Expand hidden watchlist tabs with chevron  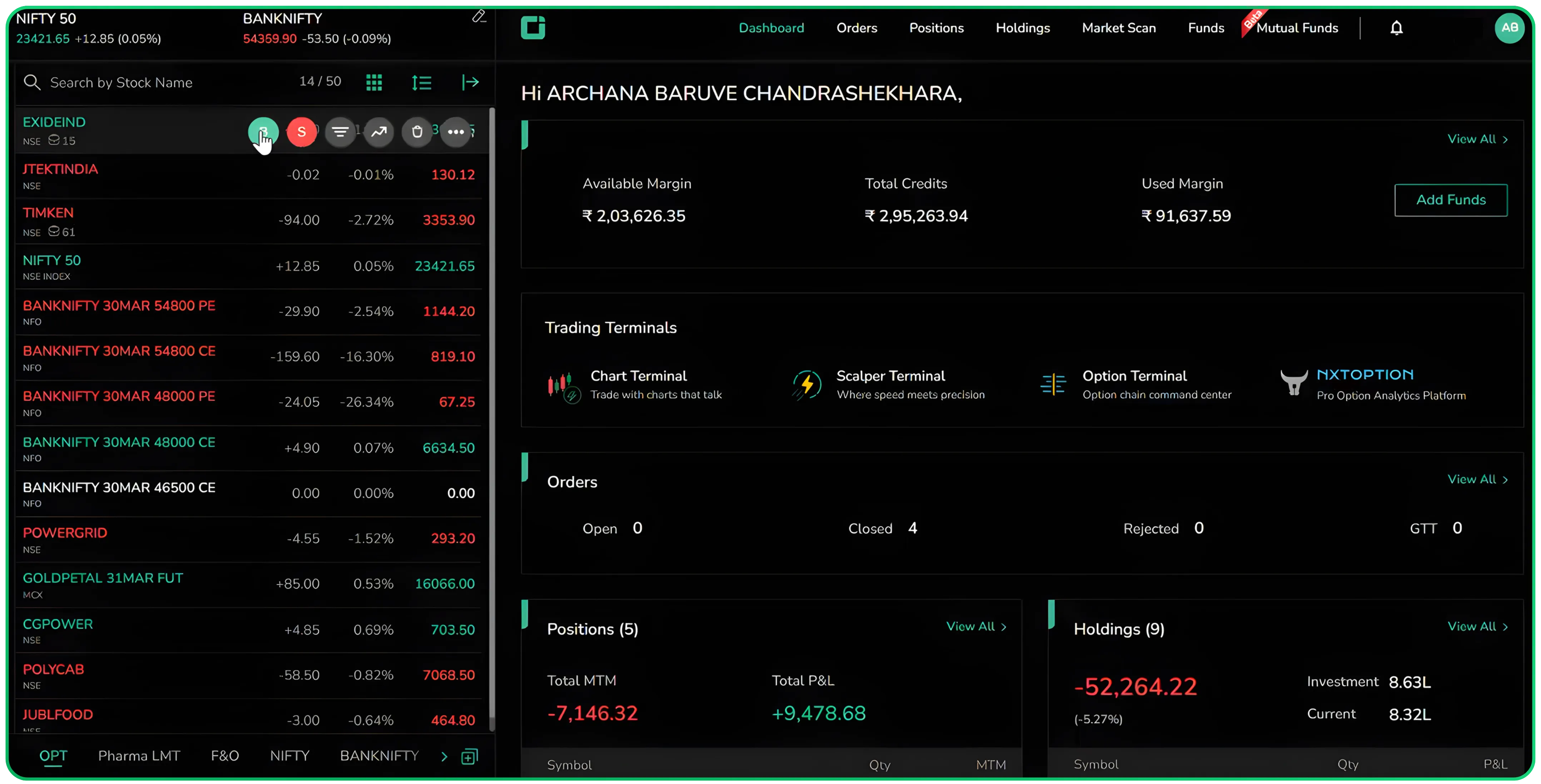[443, 756]
